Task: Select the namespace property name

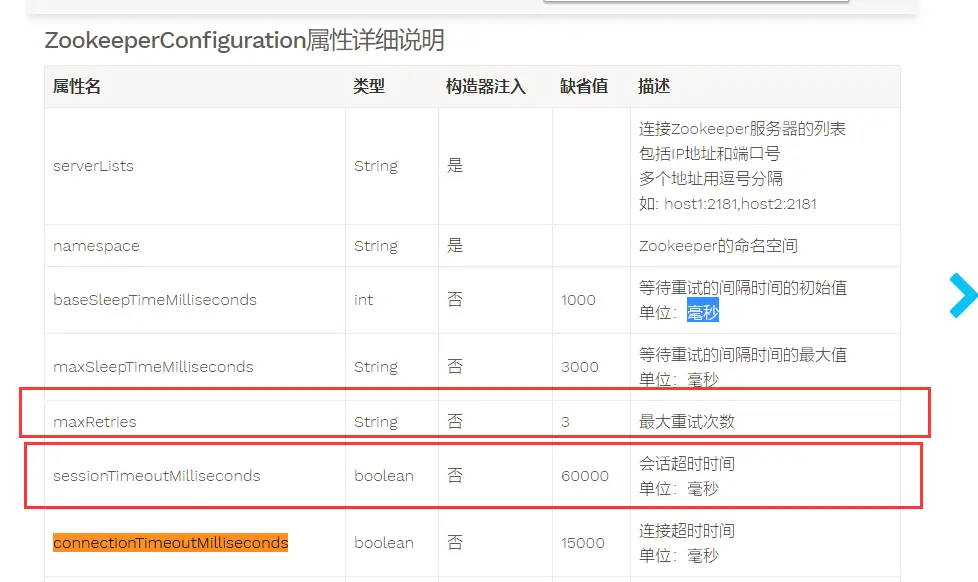Action: point(96,246)
